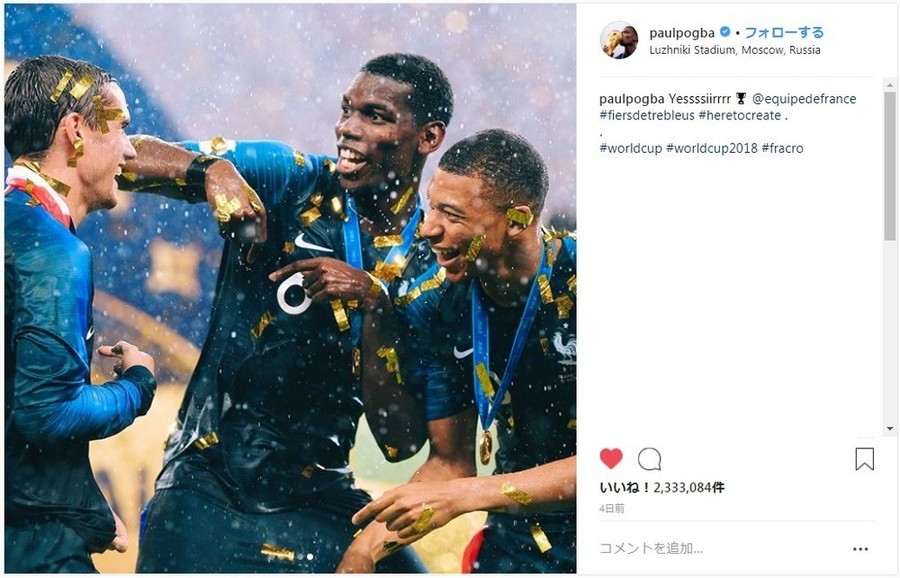Open the paulpogba username in header
Image resolution: width=900 pixels, height=578 pixels.
coord(682,33)
